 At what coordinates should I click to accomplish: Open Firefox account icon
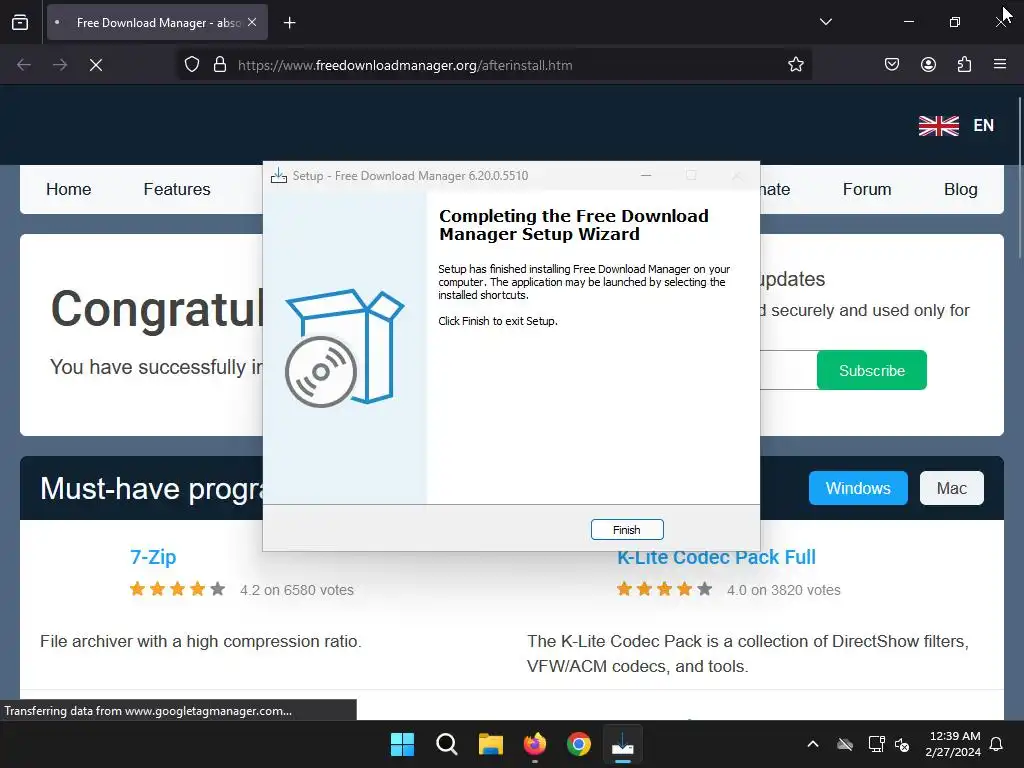[928, 65]
